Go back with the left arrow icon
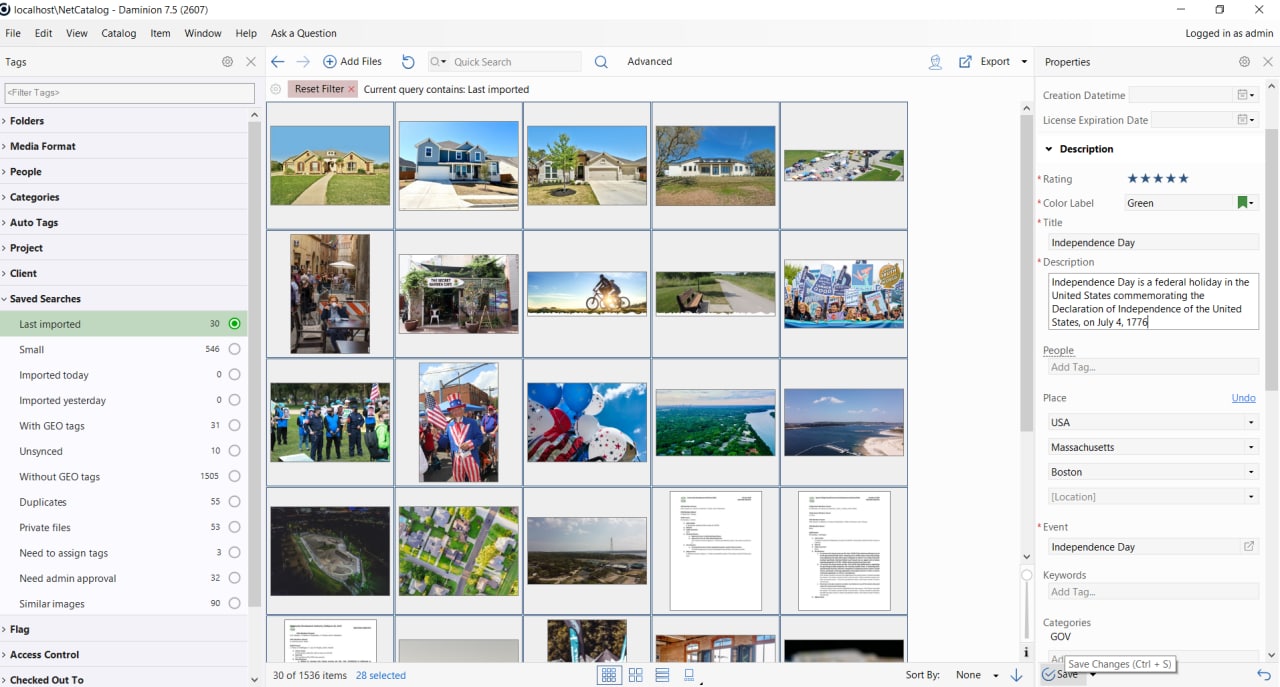 [278, 62]
